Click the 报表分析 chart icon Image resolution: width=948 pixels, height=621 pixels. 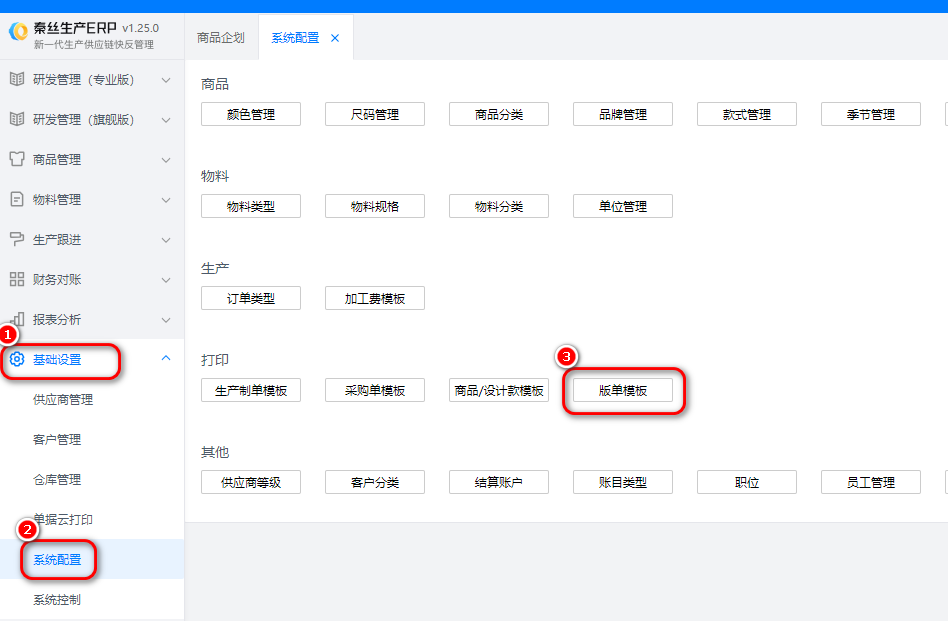[16, 319]
